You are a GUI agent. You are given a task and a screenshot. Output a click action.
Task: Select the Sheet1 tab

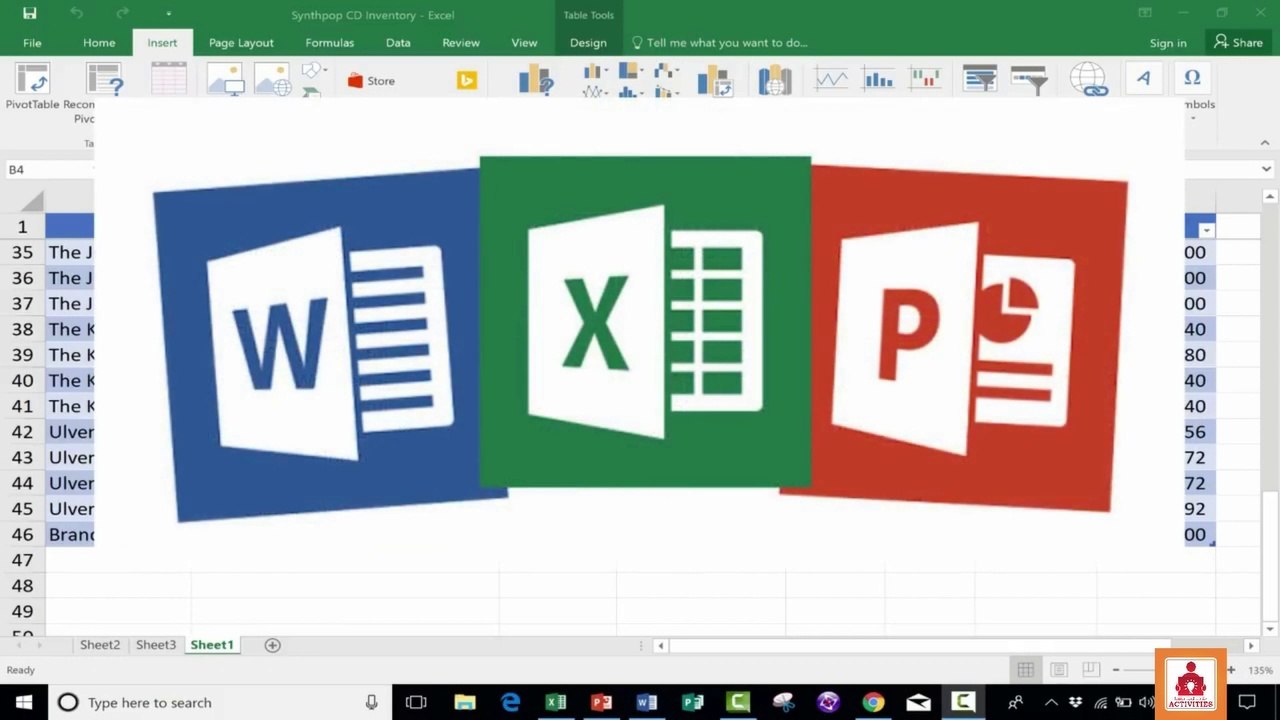[212, 645]
